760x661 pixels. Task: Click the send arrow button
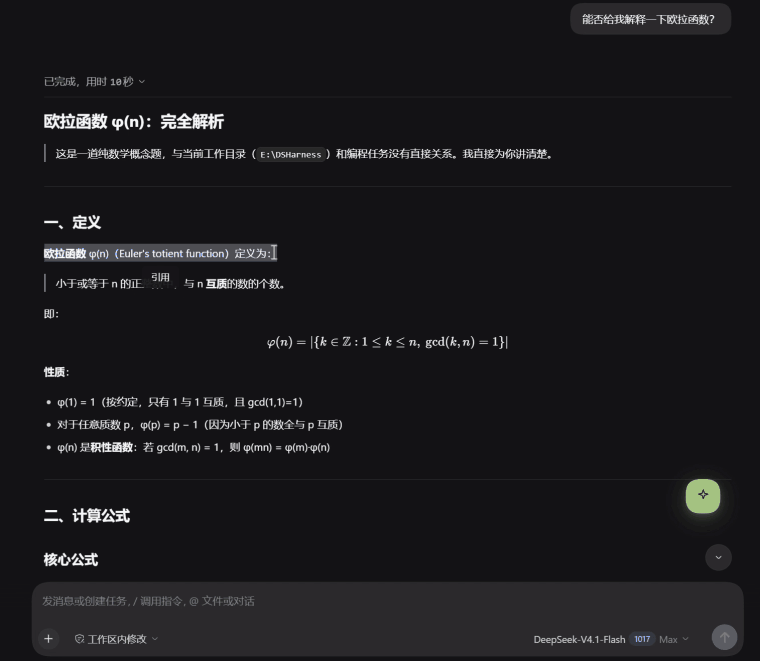[724, 637]
